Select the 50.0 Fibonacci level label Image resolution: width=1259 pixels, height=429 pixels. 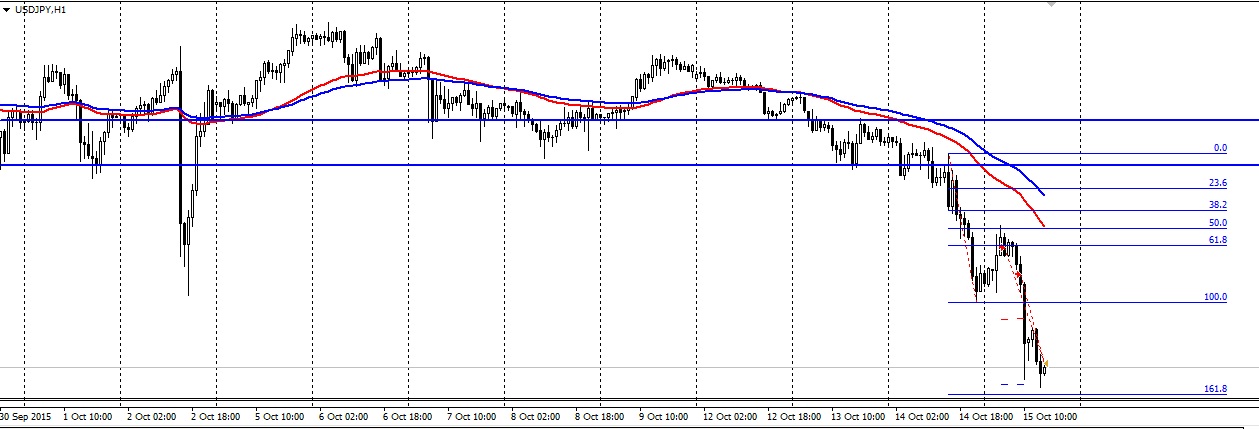tap(1218, 223)
